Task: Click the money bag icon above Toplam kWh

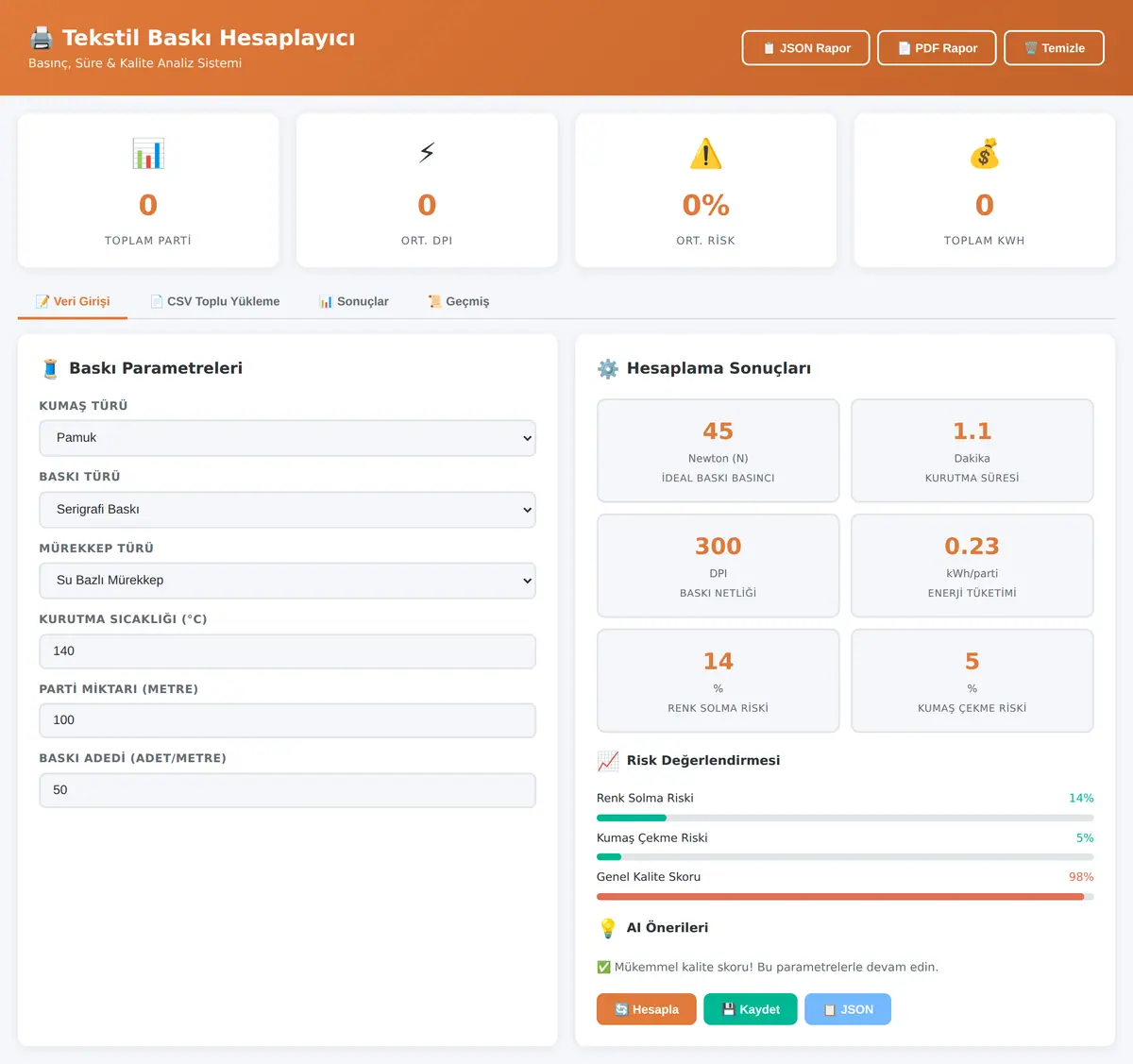Action: pyautogui.click(x=984, y=153)
